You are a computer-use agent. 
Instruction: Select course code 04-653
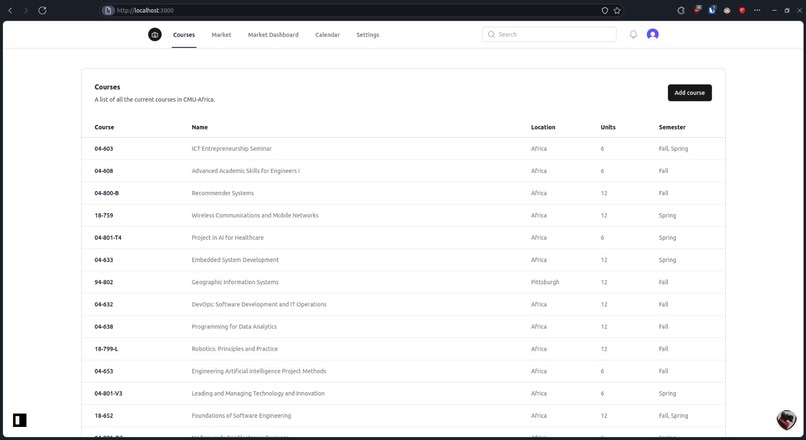(104, 371)
